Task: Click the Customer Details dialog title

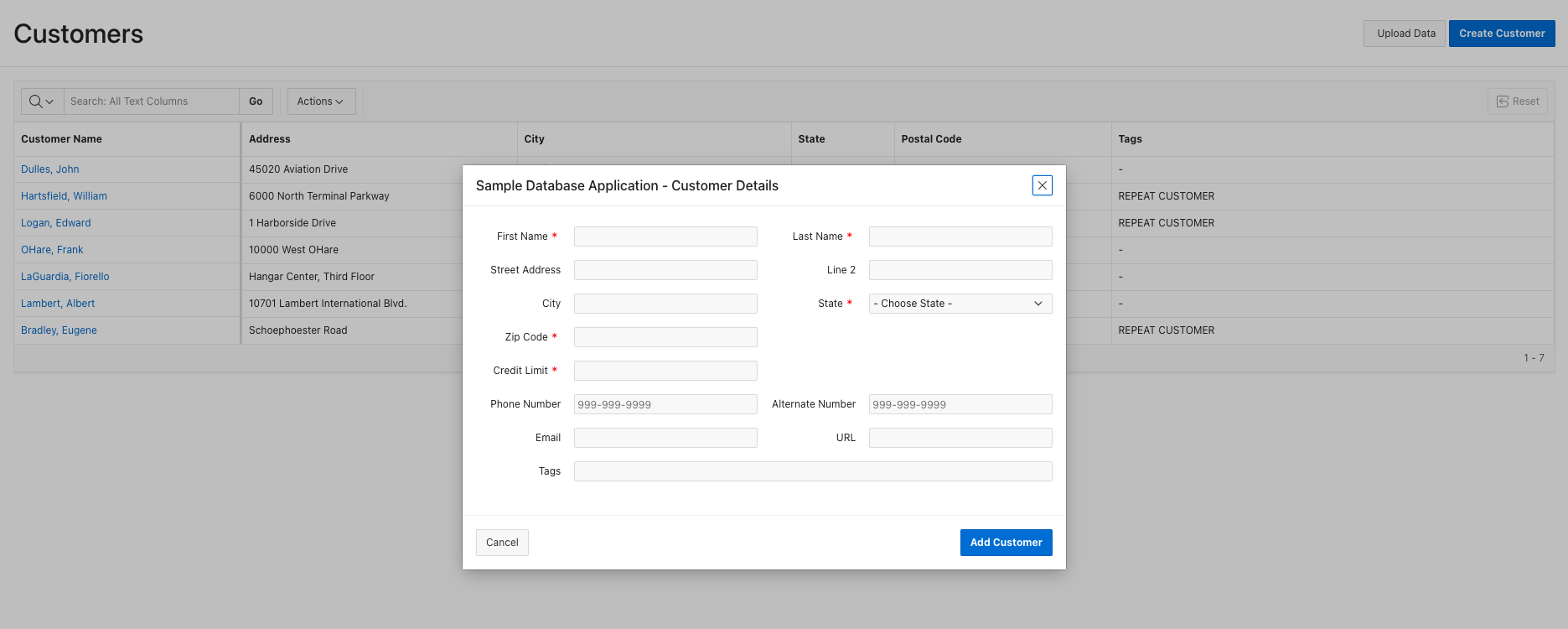Action: (x=627, y=185)
